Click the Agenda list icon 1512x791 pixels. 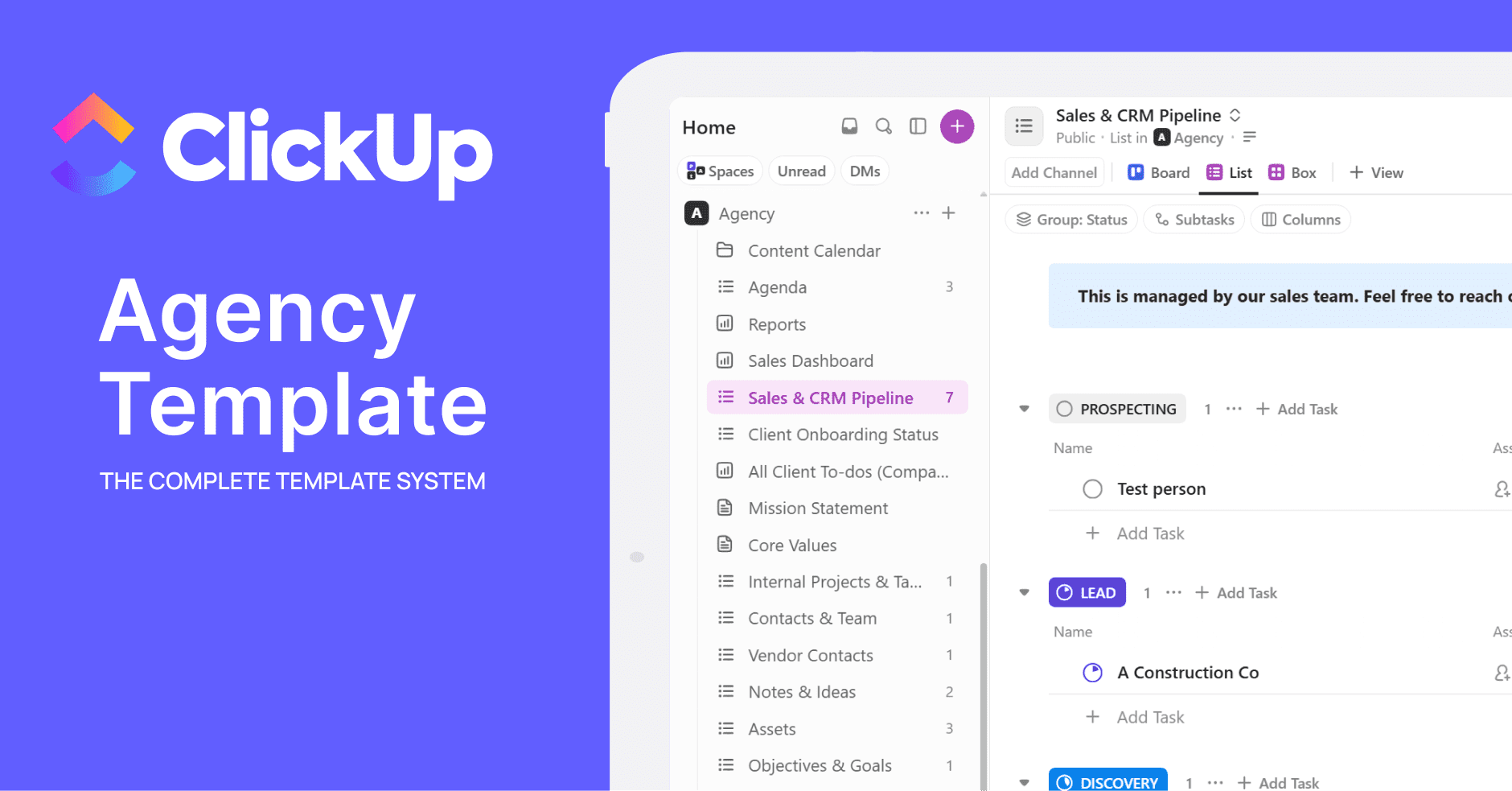point(725,286)
